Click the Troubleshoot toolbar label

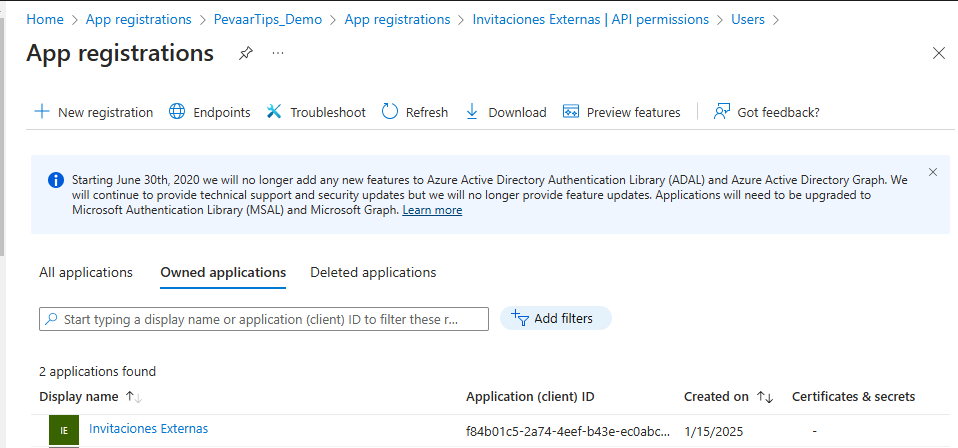point(328,112)
